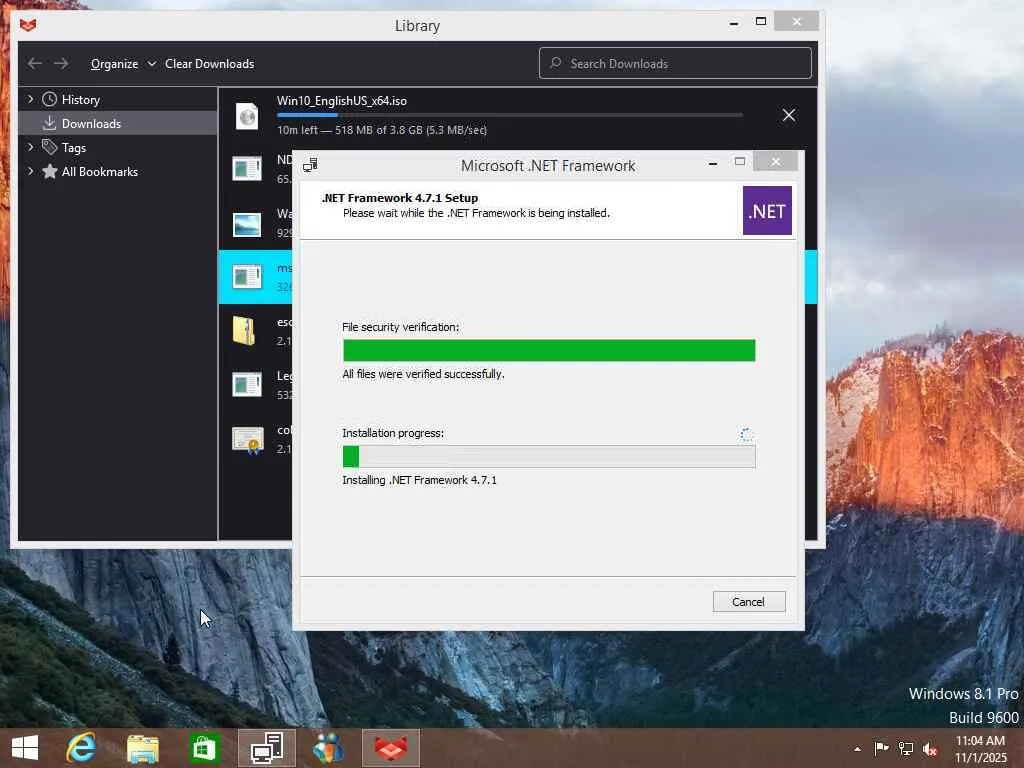This screenshot has height=768, width=1024.
Task: Switch to the red browser taskbar icon
Action: (x=391, y=748)
